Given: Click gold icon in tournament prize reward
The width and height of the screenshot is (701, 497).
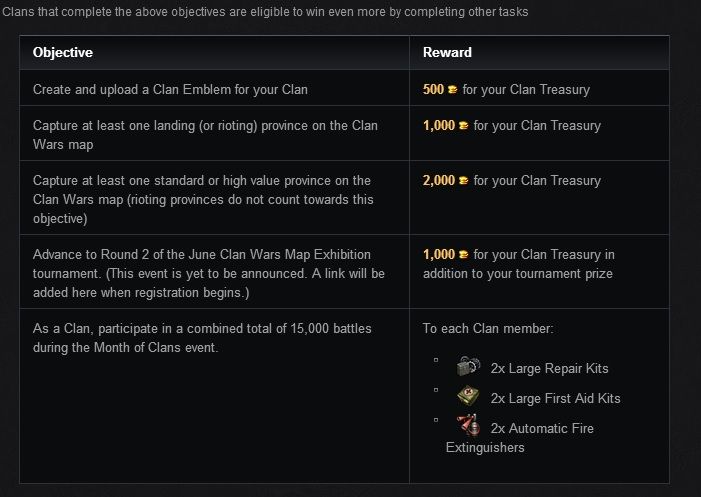Looking at the screenshot, I should click(x=463, y=255).
